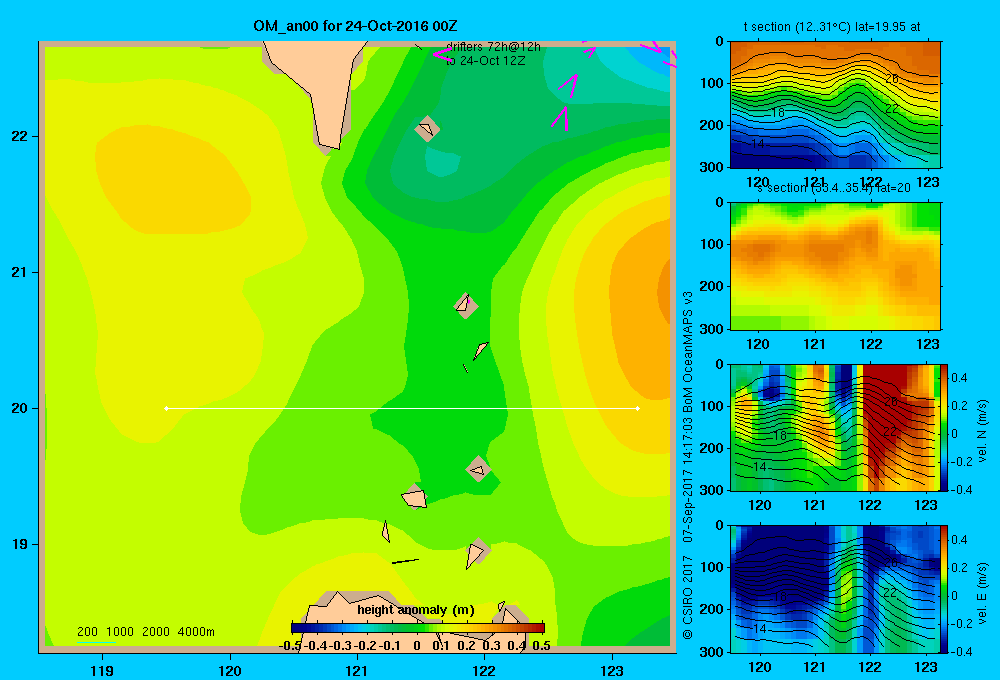1000x680 pixels.
Task: Click the 26 contour label in temperature section
Action: (892, 79)
